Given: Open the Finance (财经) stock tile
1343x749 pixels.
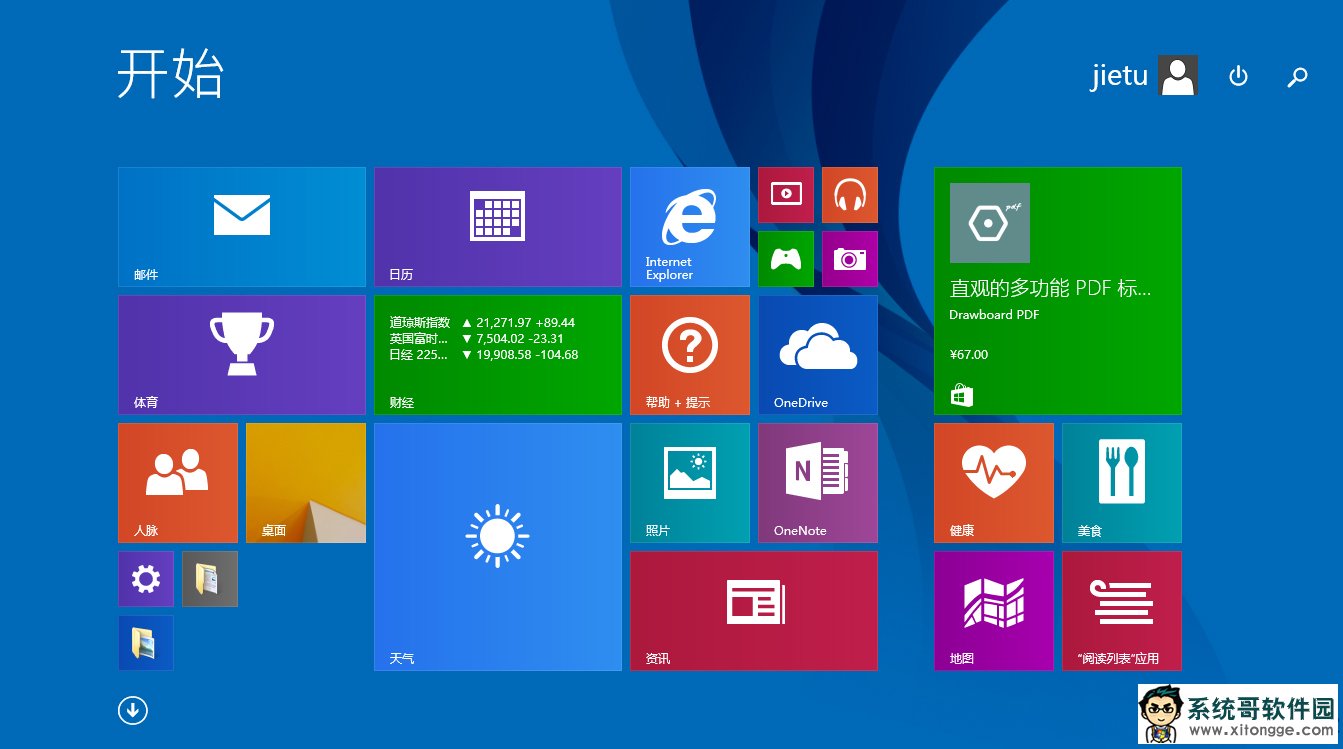Looking at the screenshot, I should tap(497, 355).
